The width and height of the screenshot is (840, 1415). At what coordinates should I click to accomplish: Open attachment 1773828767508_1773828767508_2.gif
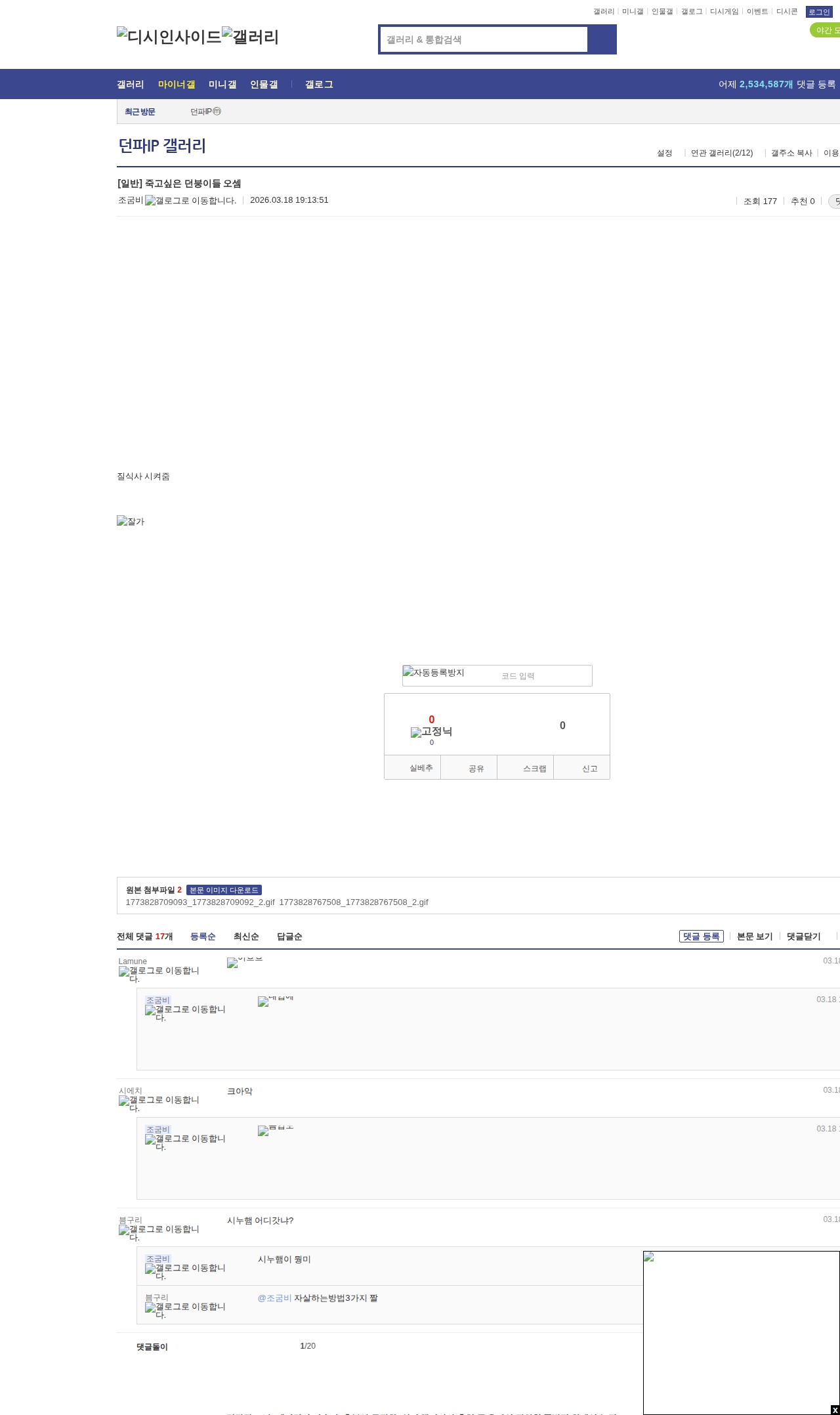354,902
